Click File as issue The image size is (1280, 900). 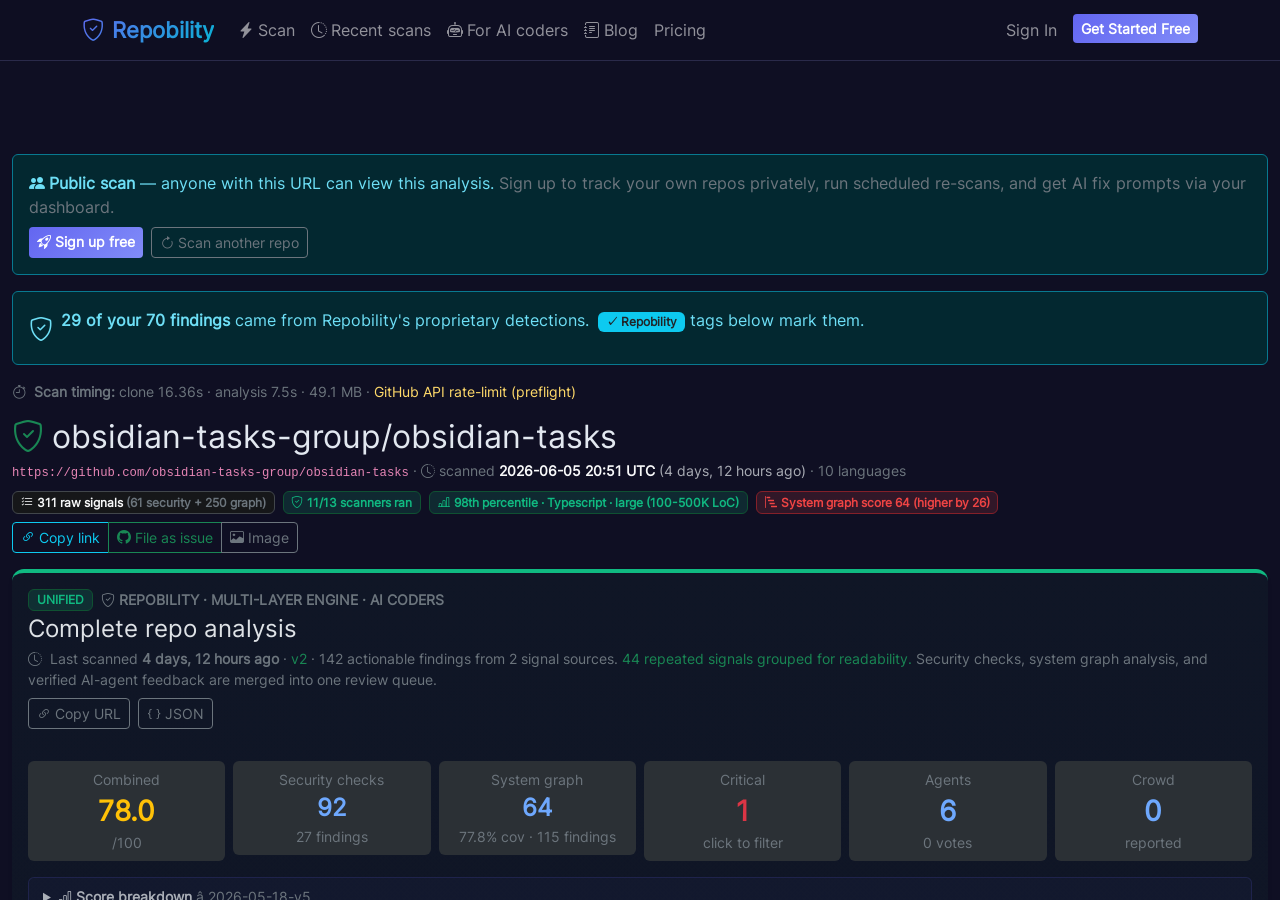tap(165, 537)
